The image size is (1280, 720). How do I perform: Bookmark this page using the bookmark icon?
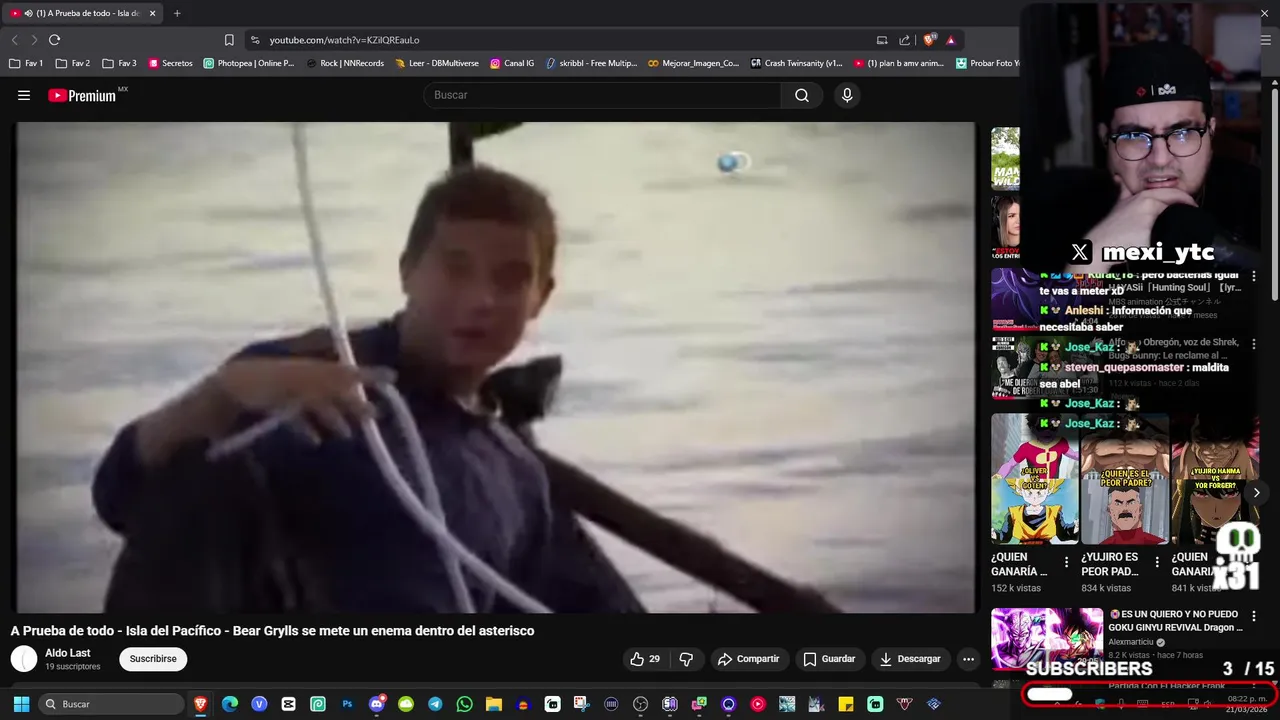point(229,40)
